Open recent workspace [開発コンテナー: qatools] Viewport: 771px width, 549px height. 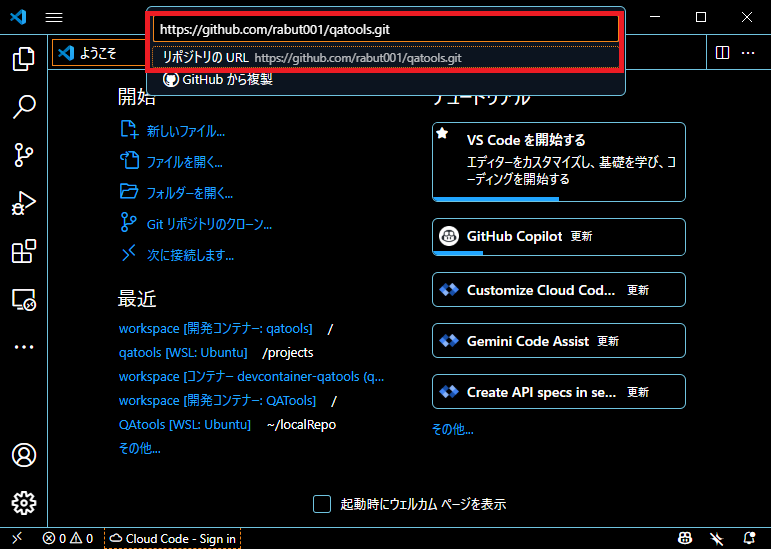coord(215,329)
